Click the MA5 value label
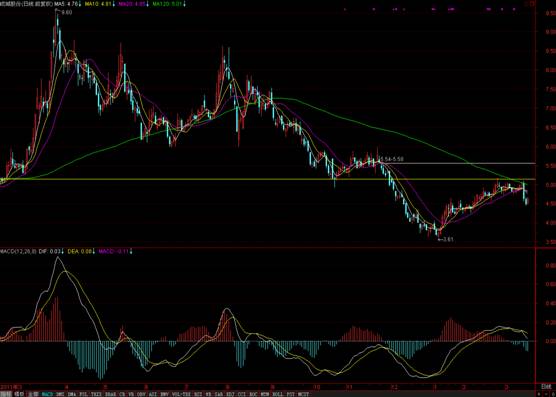Viewport: 556px width, 397px height. tap(67, 4)
